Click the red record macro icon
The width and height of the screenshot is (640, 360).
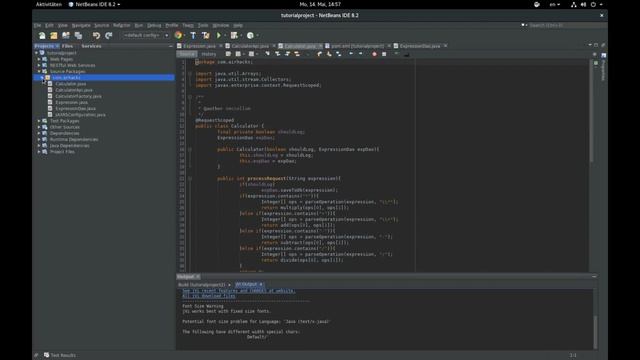coord(374,54)
